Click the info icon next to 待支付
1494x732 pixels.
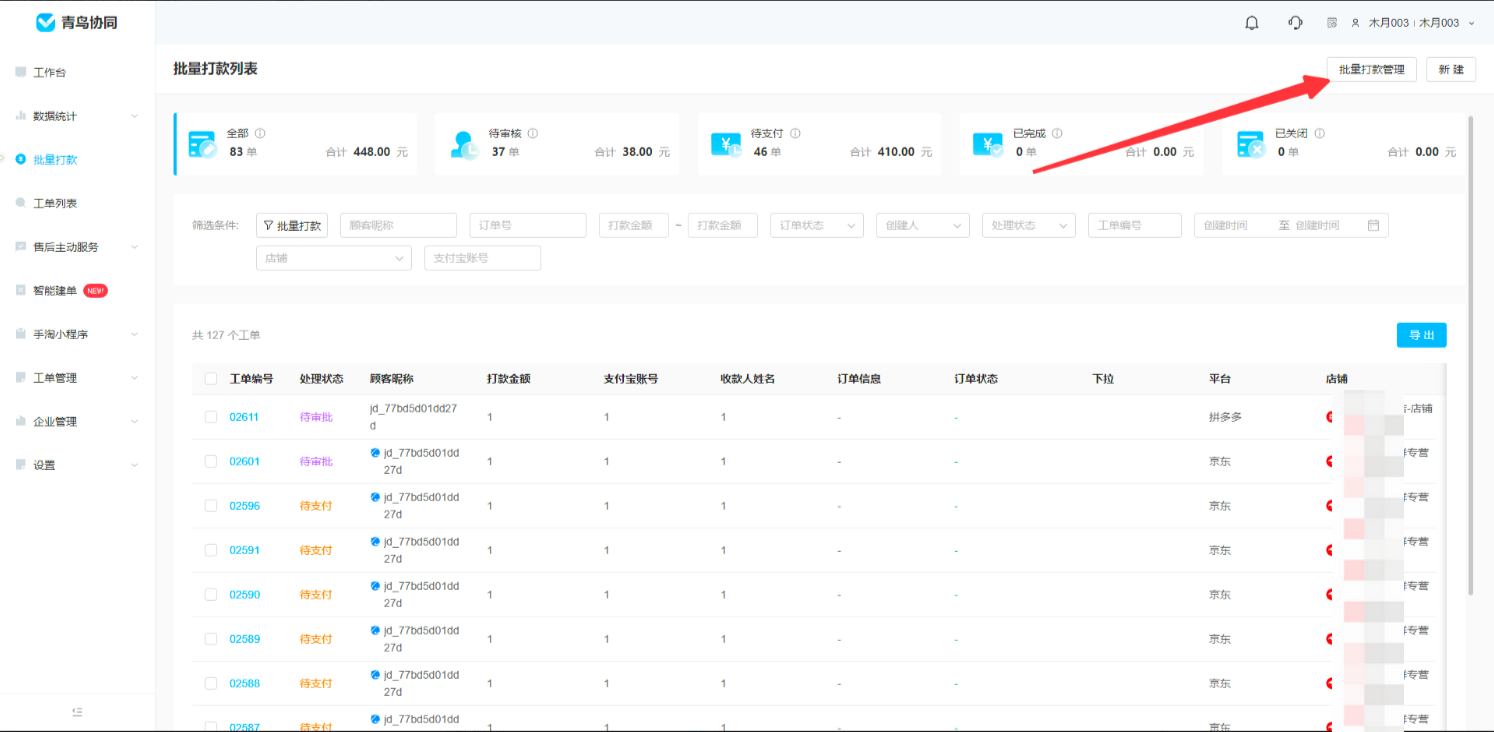[x=795, y=133]
